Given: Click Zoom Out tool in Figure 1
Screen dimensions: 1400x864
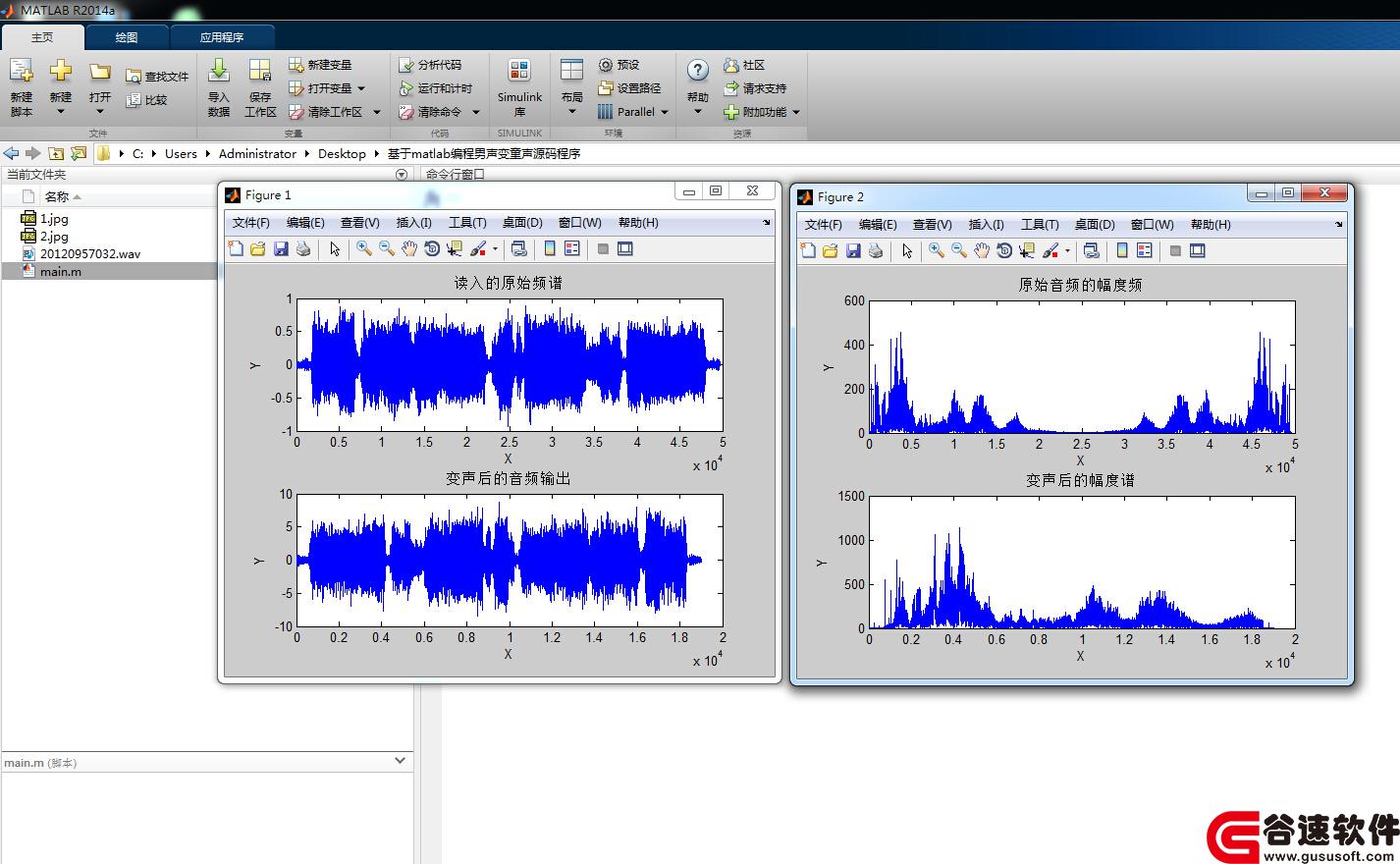Looking at the screenshot, I should coord(387,248).
